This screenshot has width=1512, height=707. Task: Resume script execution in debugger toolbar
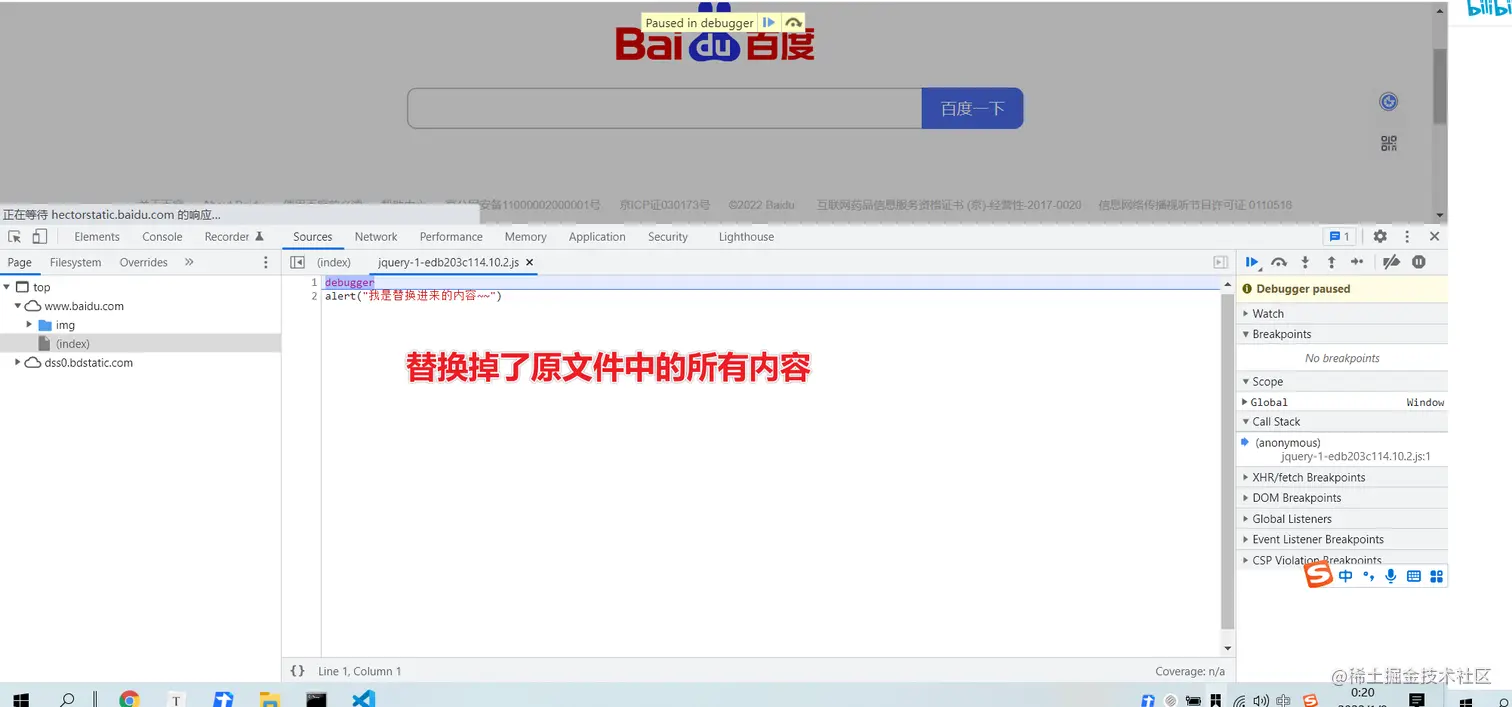click(x=1252, y=262)
